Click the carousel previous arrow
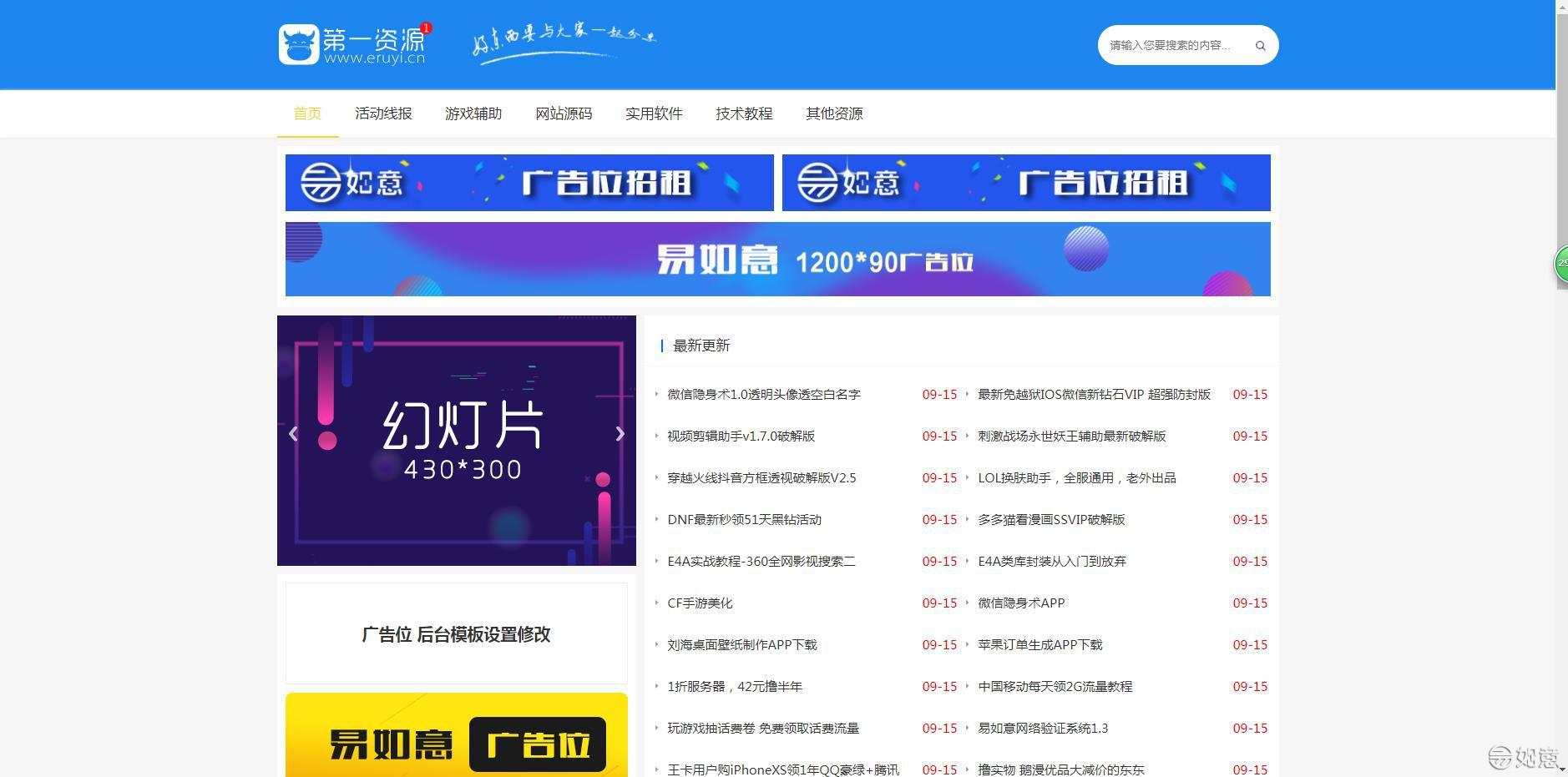Viewport: 1568px width, 777px height. point(294,434)
